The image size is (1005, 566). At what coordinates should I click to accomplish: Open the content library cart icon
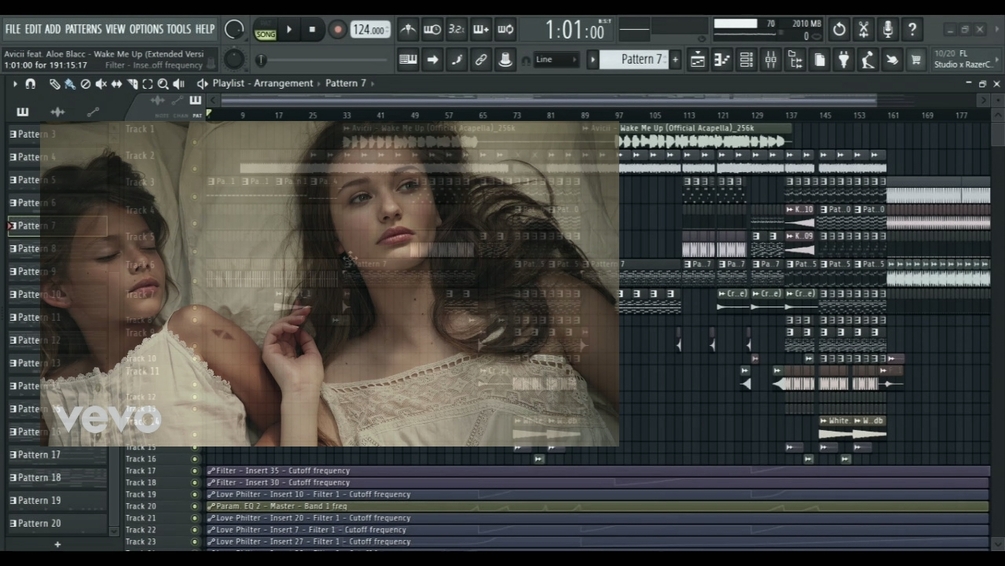coord(916,60)
